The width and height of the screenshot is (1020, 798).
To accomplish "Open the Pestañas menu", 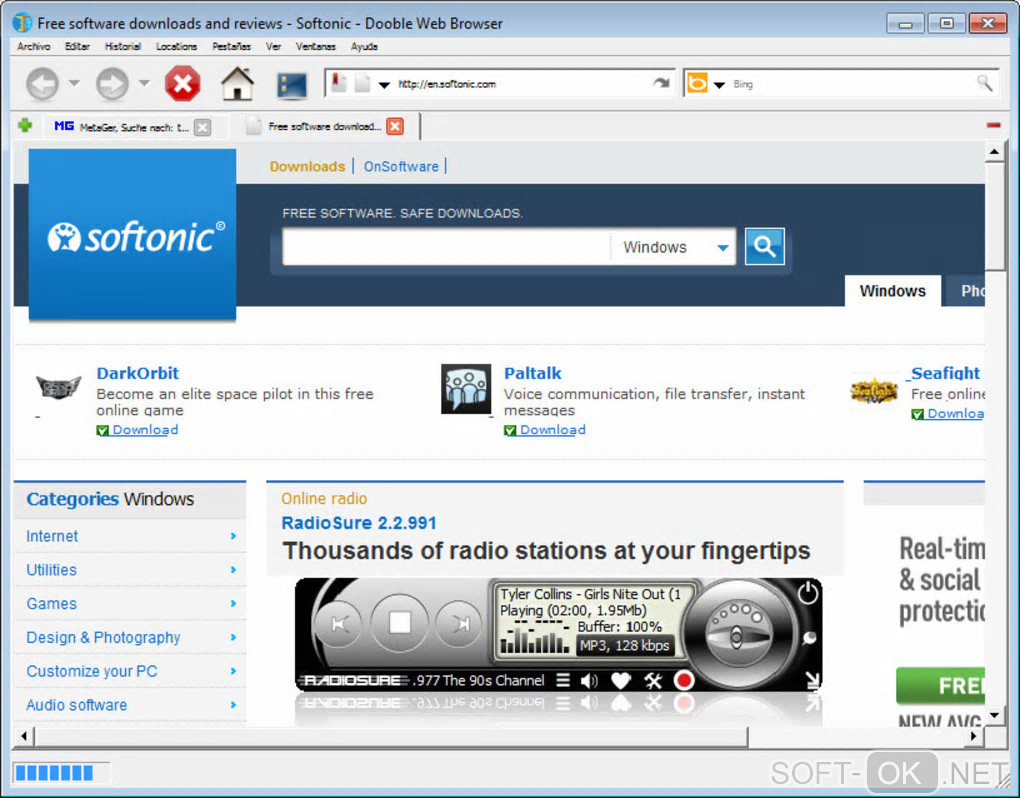I will point(231,47).
